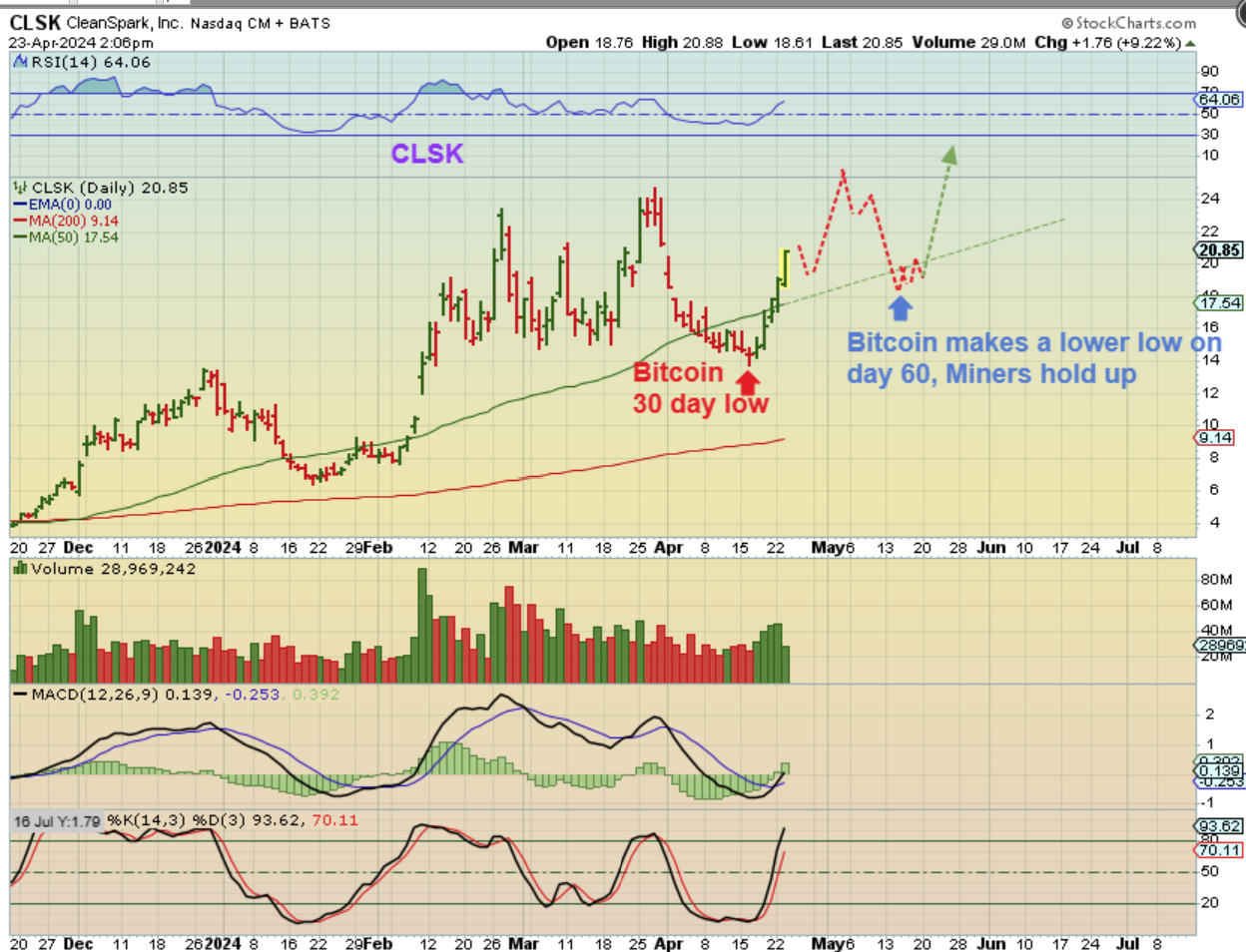Image resolution: width=1246 pixels, height=952 pixels.
Task: Click the Nasdaq CM + BATS exchange text
Action: click(x=261, y=23)
